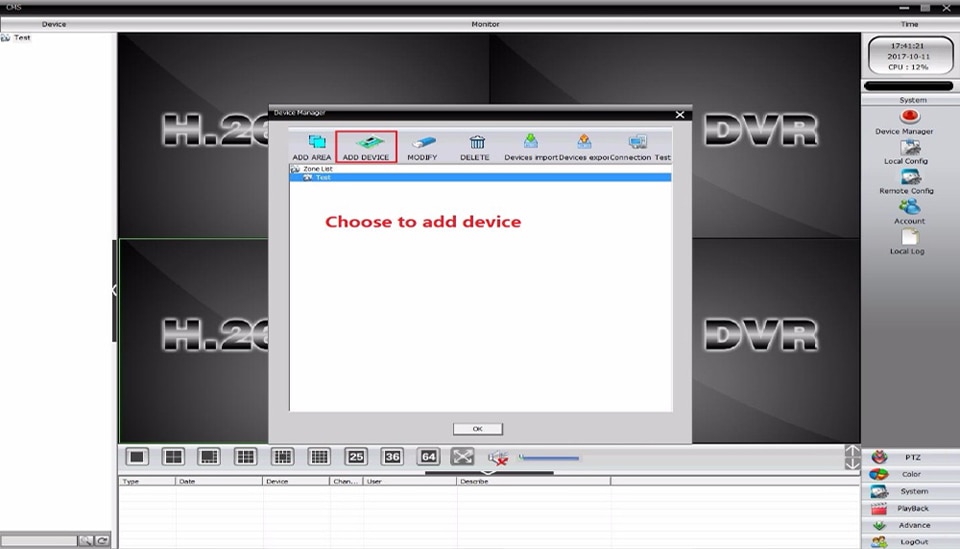Open Remote Config in System panel
This screenshot has height=549, width=960.
click(x=909, y=182)
